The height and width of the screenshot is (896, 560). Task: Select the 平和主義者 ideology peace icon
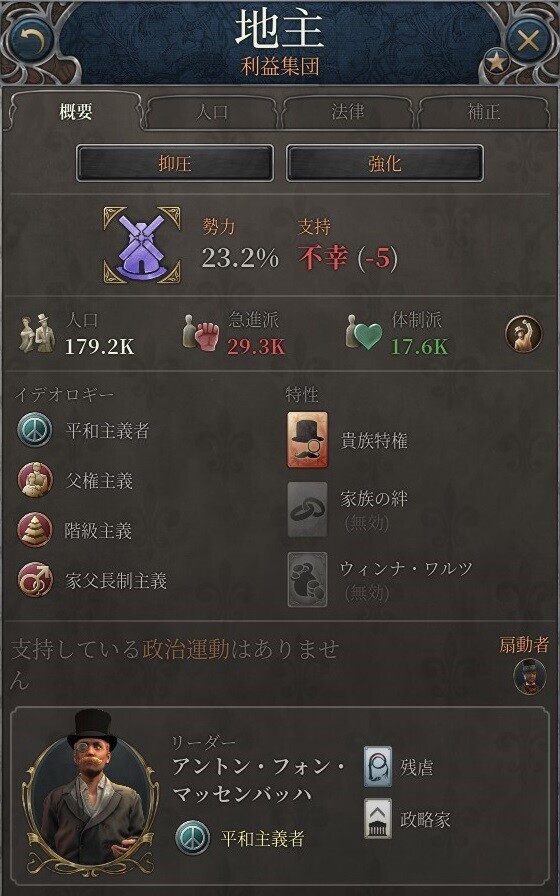(35, 430)
